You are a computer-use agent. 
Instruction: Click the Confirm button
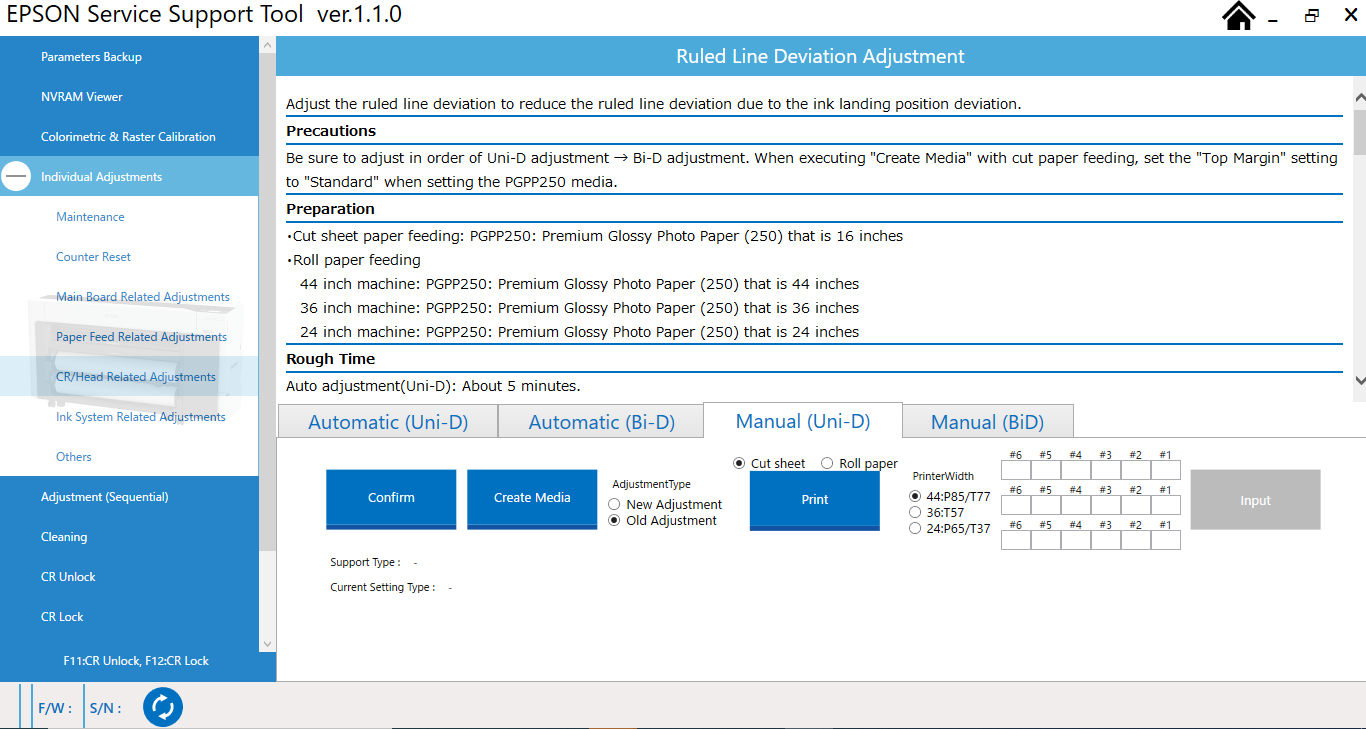point(391,499)
